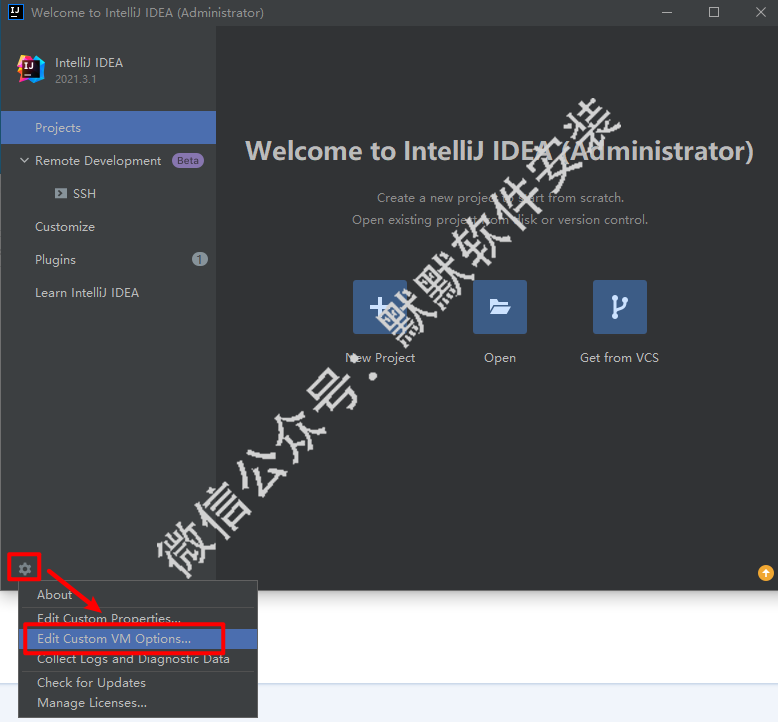The height and width of the screenshot is (722, 778).
Task: Minimize the IntelliJ IDEA welcome window
Action: point(667,12)
